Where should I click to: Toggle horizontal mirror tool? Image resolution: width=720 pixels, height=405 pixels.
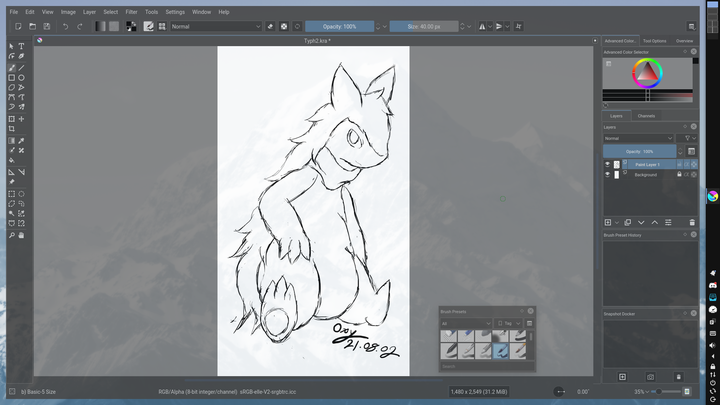click(x=482, y=27)
